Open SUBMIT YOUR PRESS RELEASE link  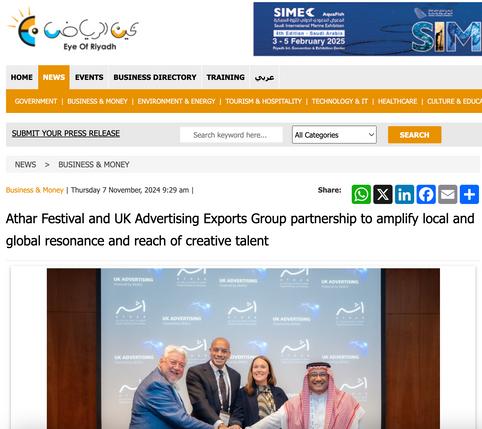click(66, 133)
